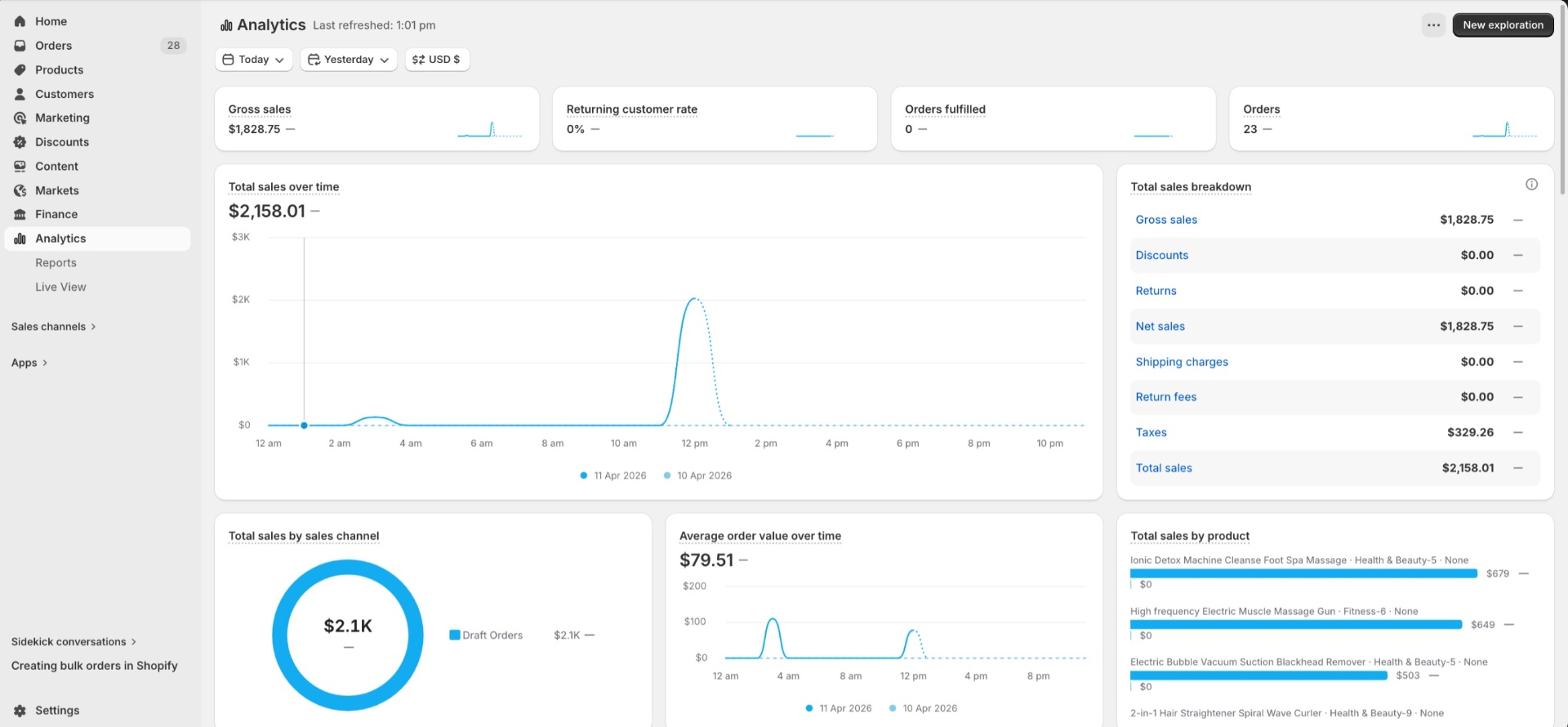Click the info icon in Total sales breakdown
1568x727 pixels.
[1531, 185]
